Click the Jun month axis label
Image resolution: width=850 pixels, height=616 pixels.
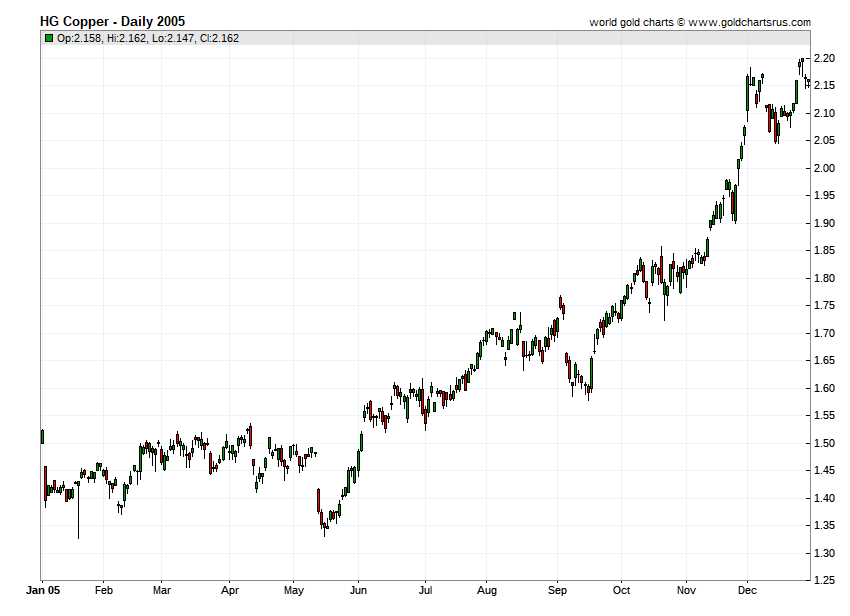[x=358, y=591]
